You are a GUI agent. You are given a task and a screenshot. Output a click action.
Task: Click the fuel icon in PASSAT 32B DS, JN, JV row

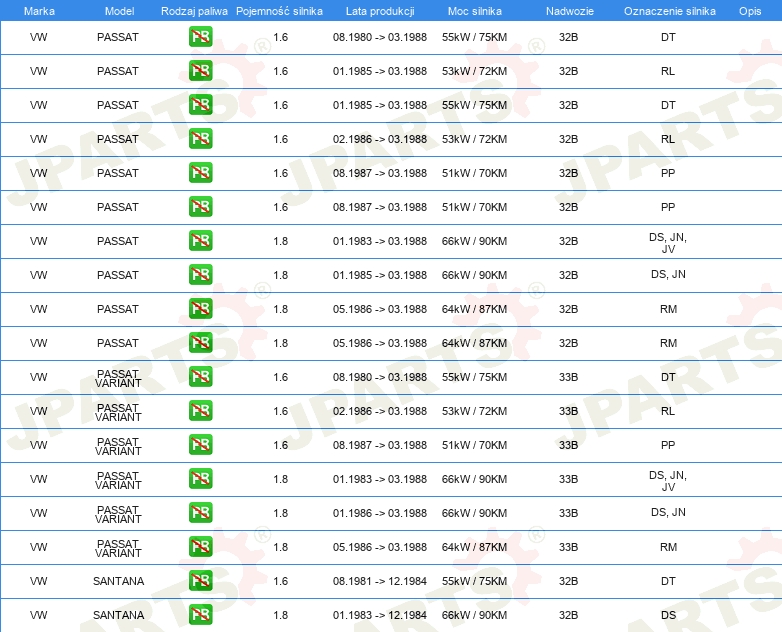[200, 241]
